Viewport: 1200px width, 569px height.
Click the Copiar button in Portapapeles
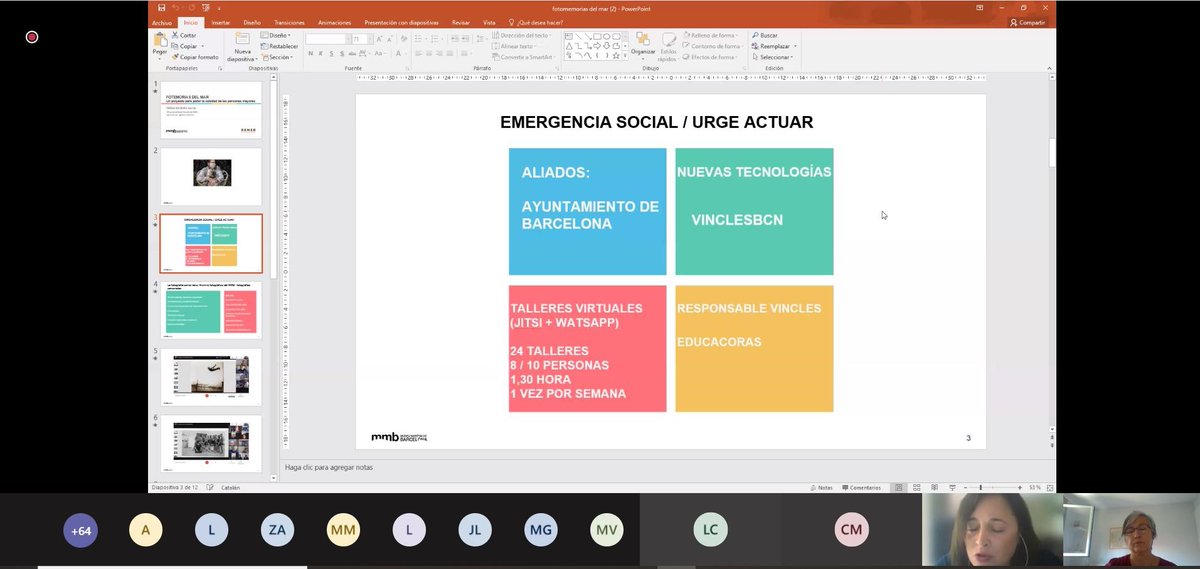point(184,46)
